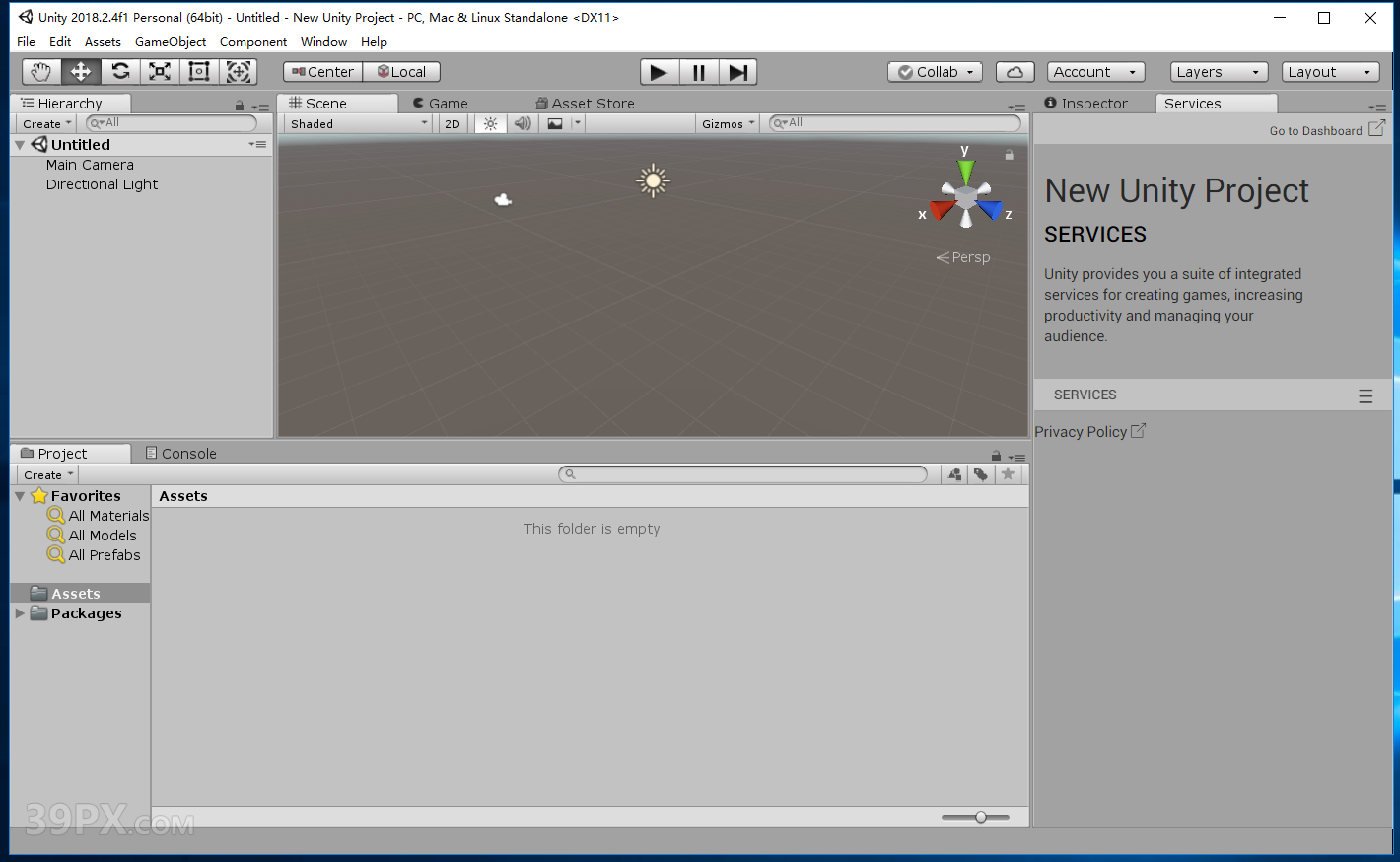Switch to the Inspector tab
The image size is (1400, 862).
pos(1086,104)
